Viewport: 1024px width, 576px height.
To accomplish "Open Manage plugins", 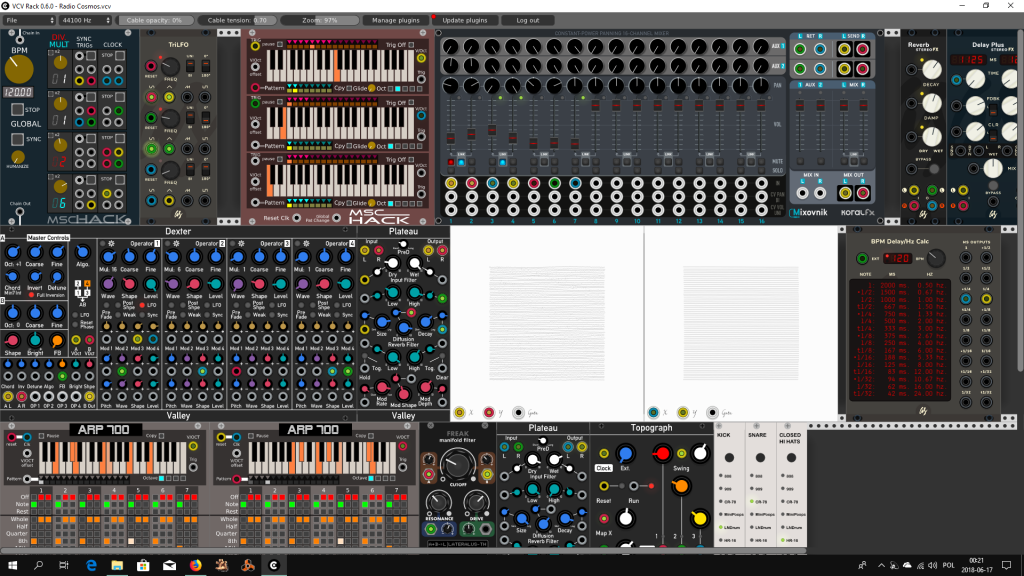I will (395, 20).
